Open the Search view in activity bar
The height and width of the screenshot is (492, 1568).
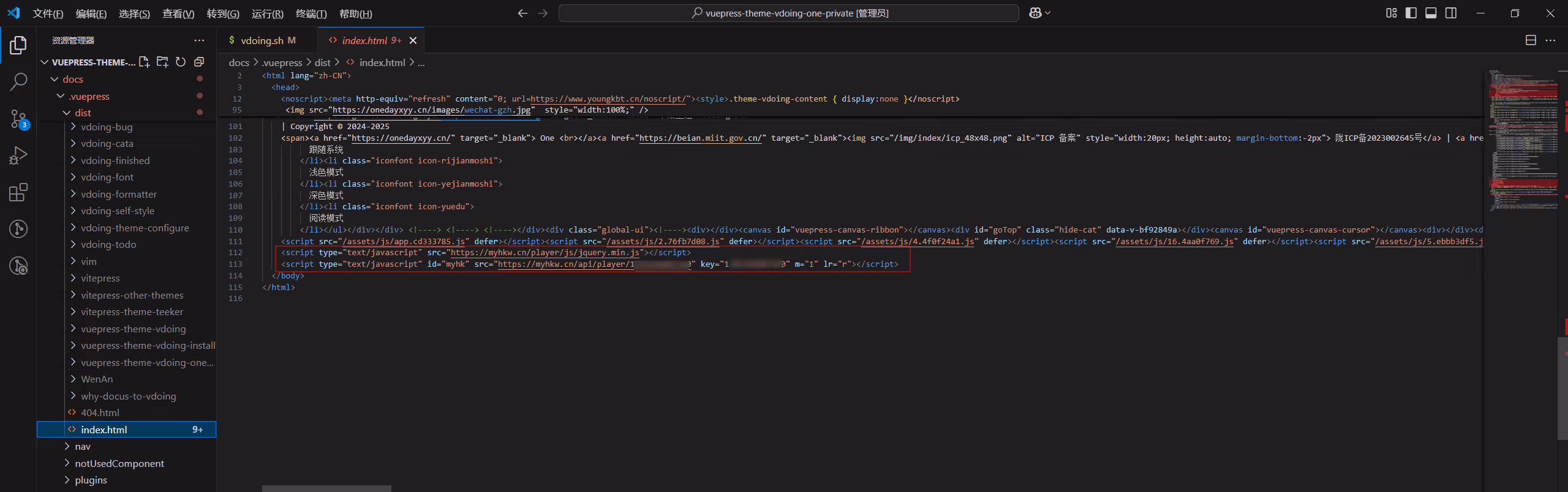pyautogui.click(x=18, y=81)
